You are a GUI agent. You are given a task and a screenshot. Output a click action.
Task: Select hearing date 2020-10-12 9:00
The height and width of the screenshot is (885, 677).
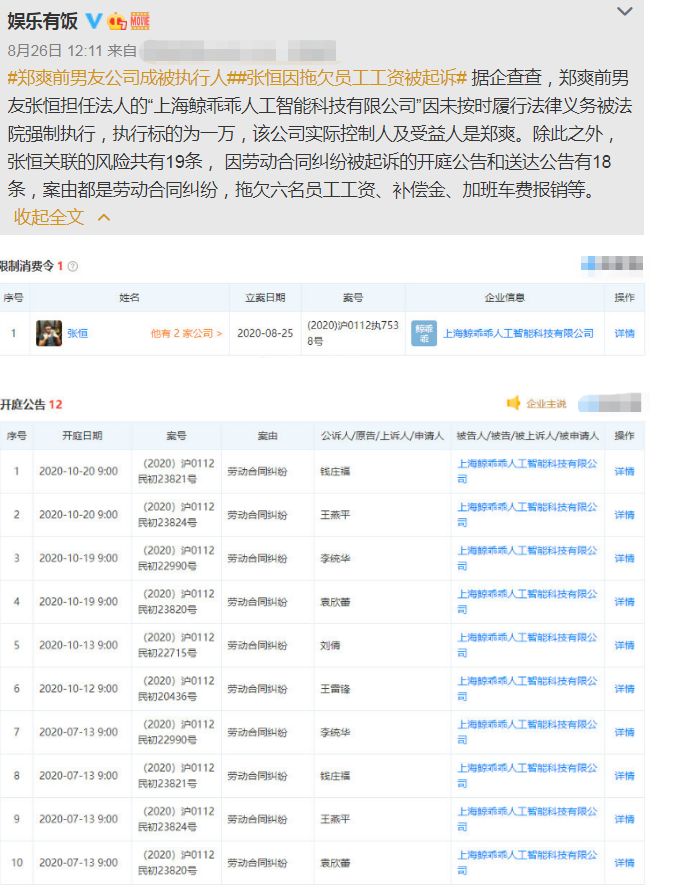pyautogui.click(x=78, y=689)
